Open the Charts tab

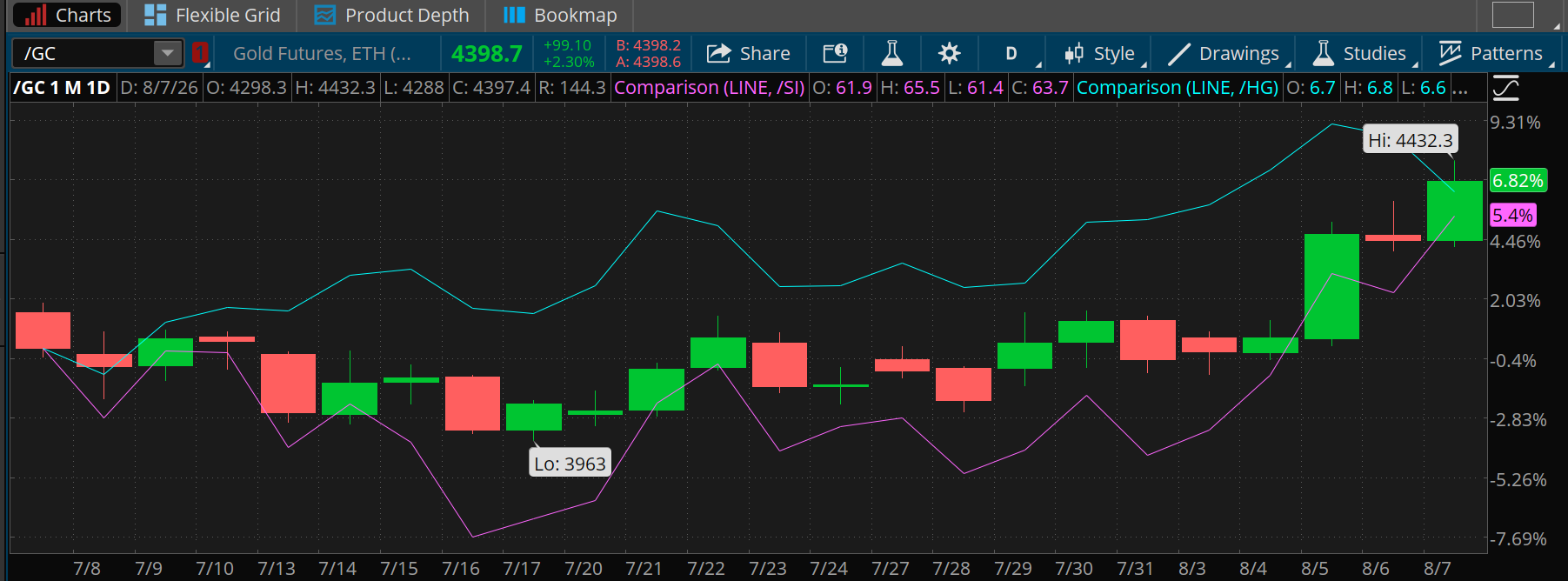pyautogui.click(x=68, y=15)
